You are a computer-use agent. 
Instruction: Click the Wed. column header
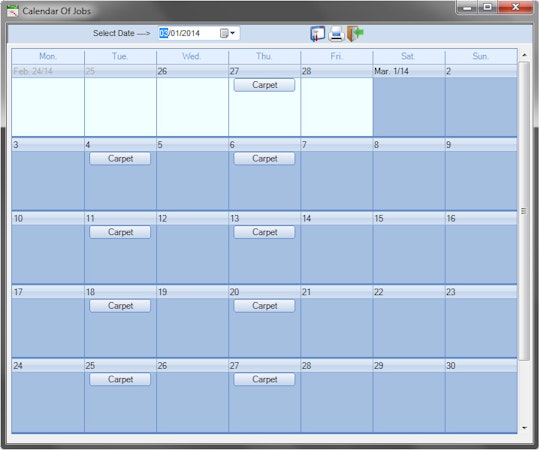pos(192,56)
